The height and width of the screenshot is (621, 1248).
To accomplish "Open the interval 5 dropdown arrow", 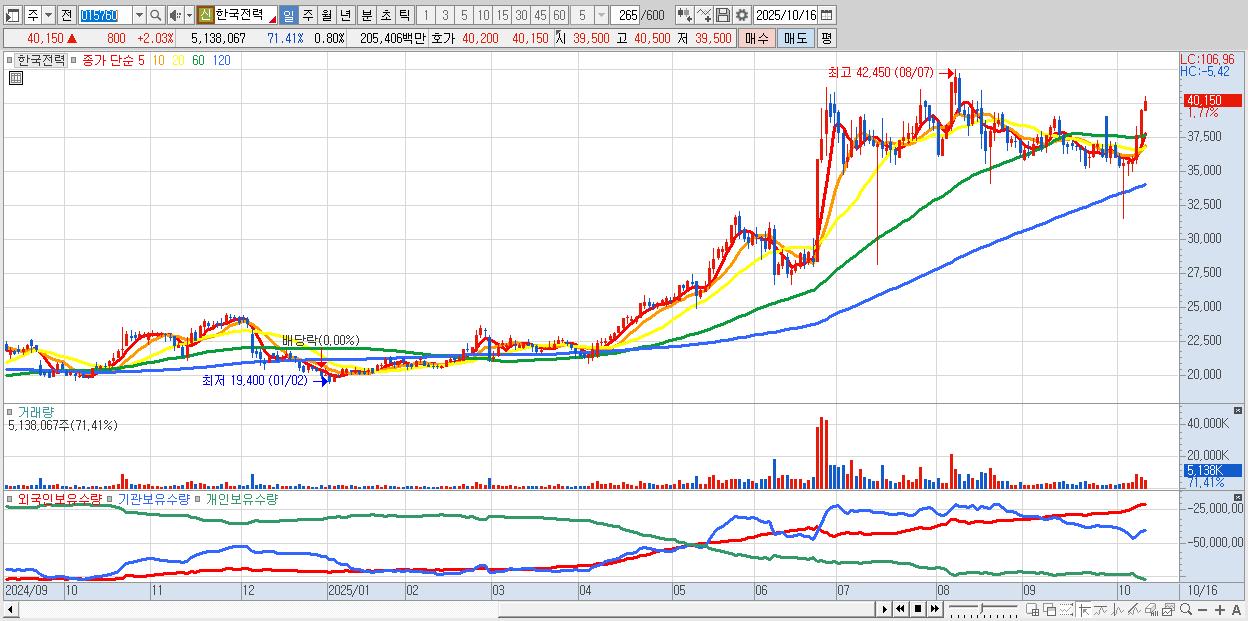I will pos(601,15).
